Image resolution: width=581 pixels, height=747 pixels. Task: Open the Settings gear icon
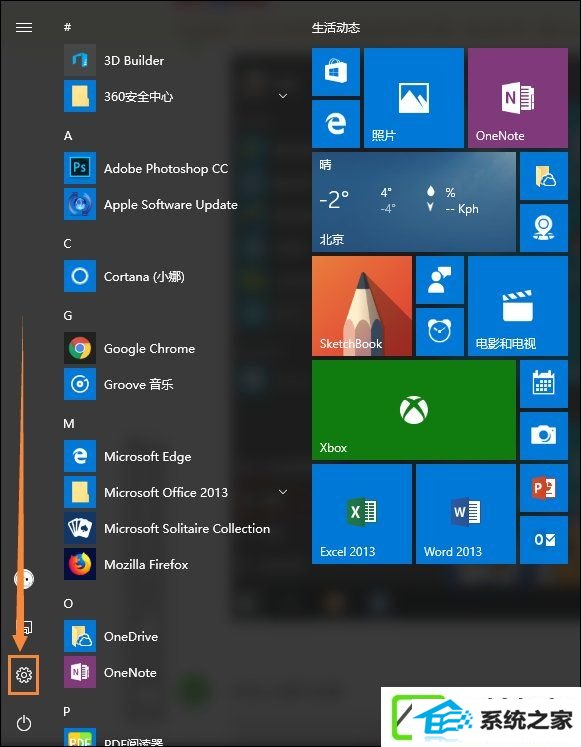coord(24,675)
